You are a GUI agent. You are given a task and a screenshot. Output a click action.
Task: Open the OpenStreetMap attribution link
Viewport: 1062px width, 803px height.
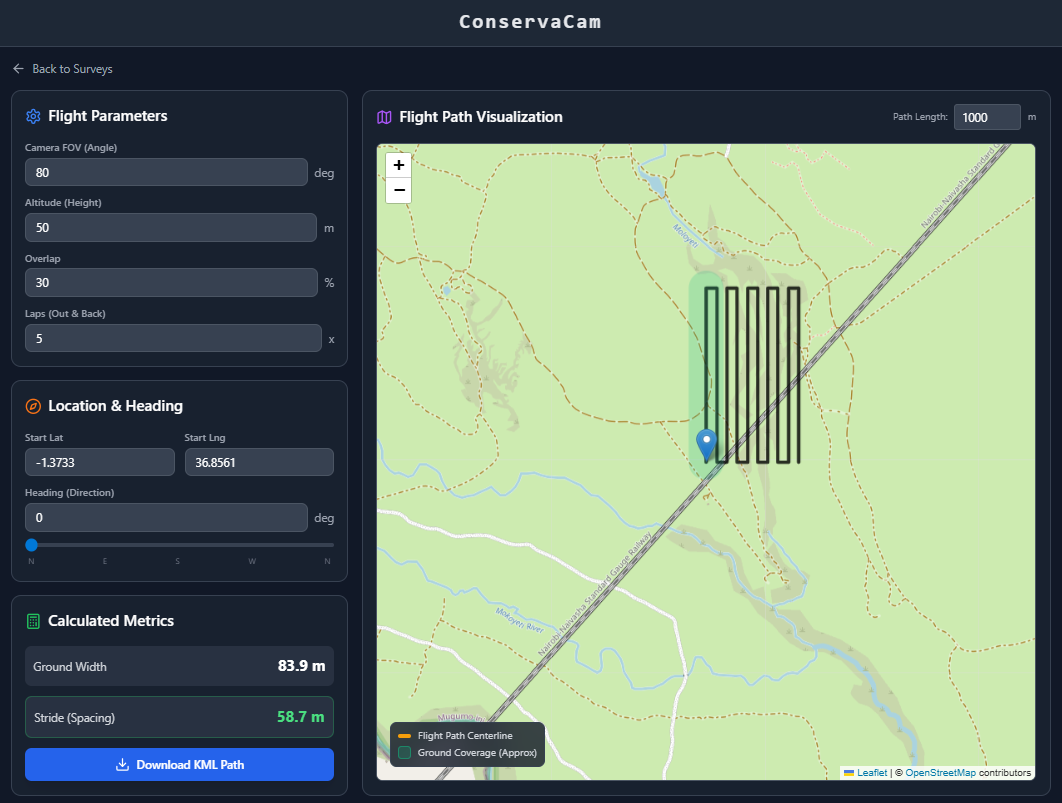(x=940, y=772)
